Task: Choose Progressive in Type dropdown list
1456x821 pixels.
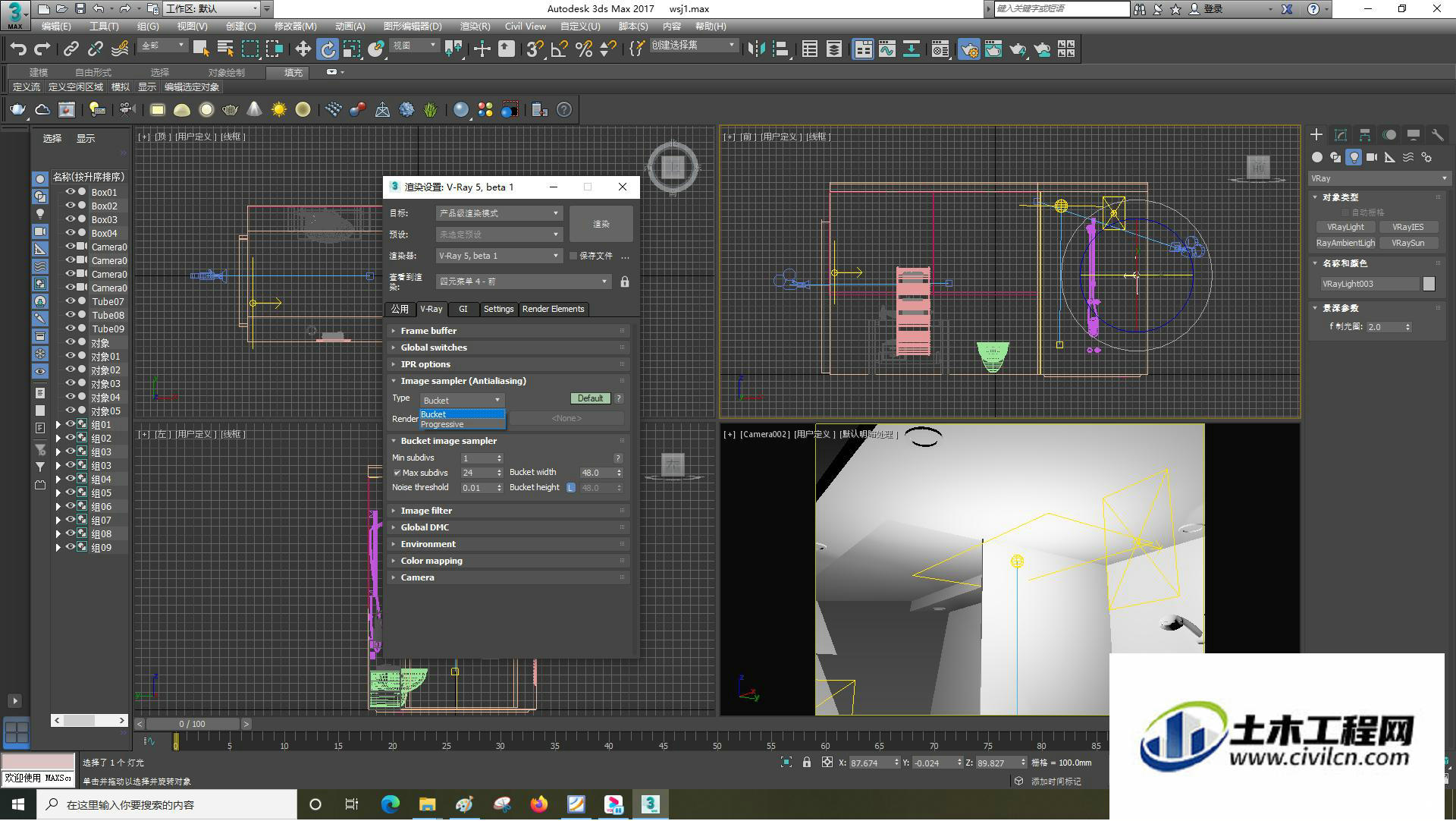Action: (462, 424)
